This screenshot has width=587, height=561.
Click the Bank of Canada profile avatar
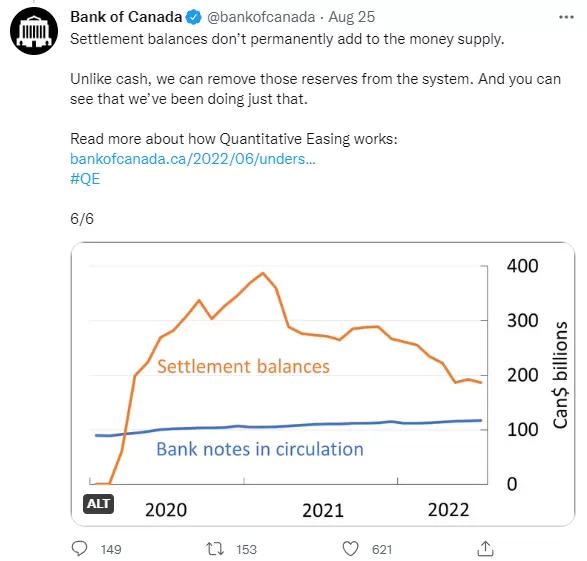pyautogui.click(x=34, y=31)
